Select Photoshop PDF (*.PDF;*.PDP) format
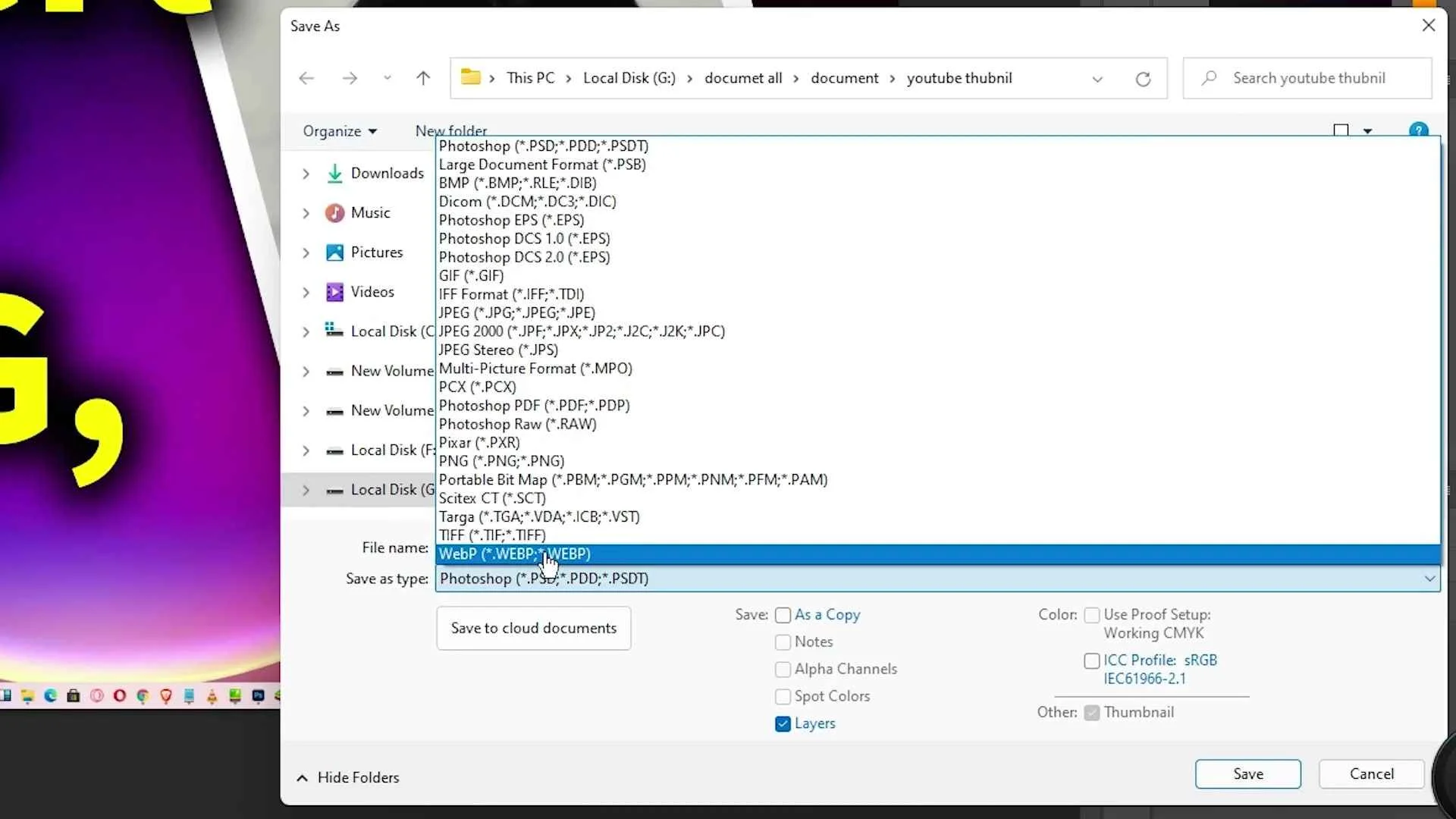 938,406
